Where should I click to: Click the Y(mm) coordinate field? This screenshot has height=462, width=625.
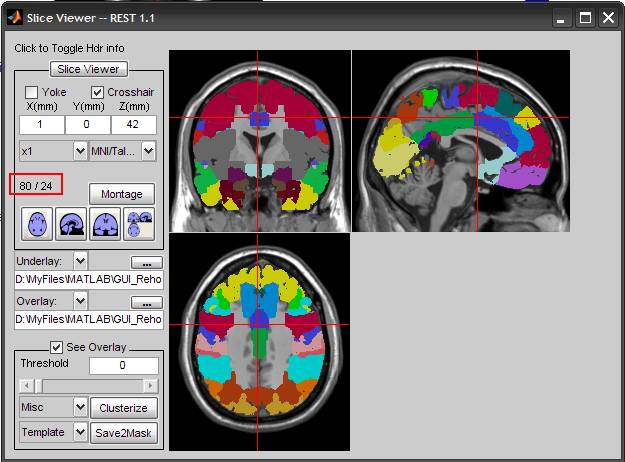88,124
